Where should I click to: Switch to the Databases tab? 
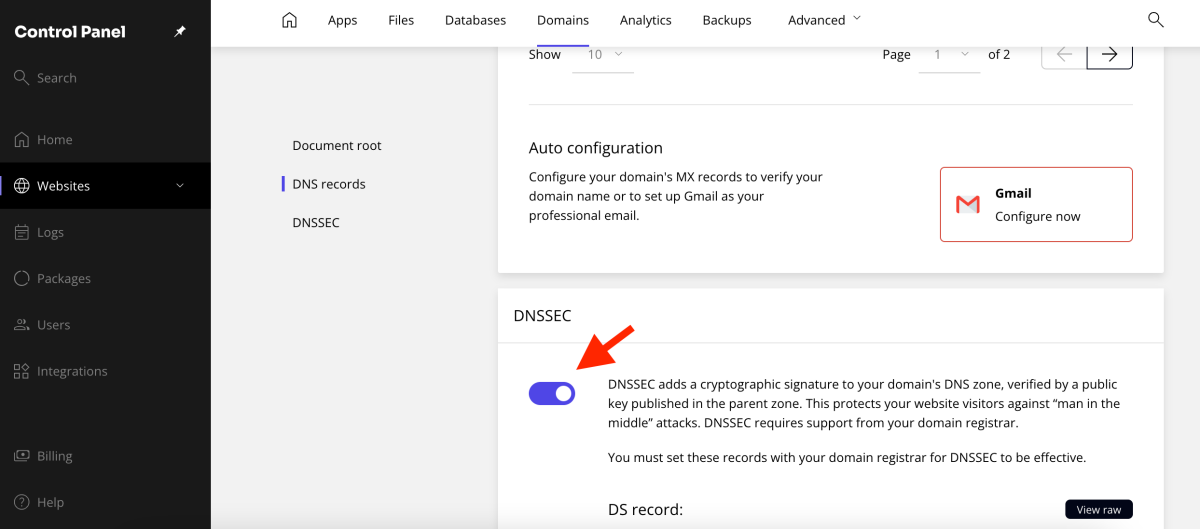tap(475, 20)
